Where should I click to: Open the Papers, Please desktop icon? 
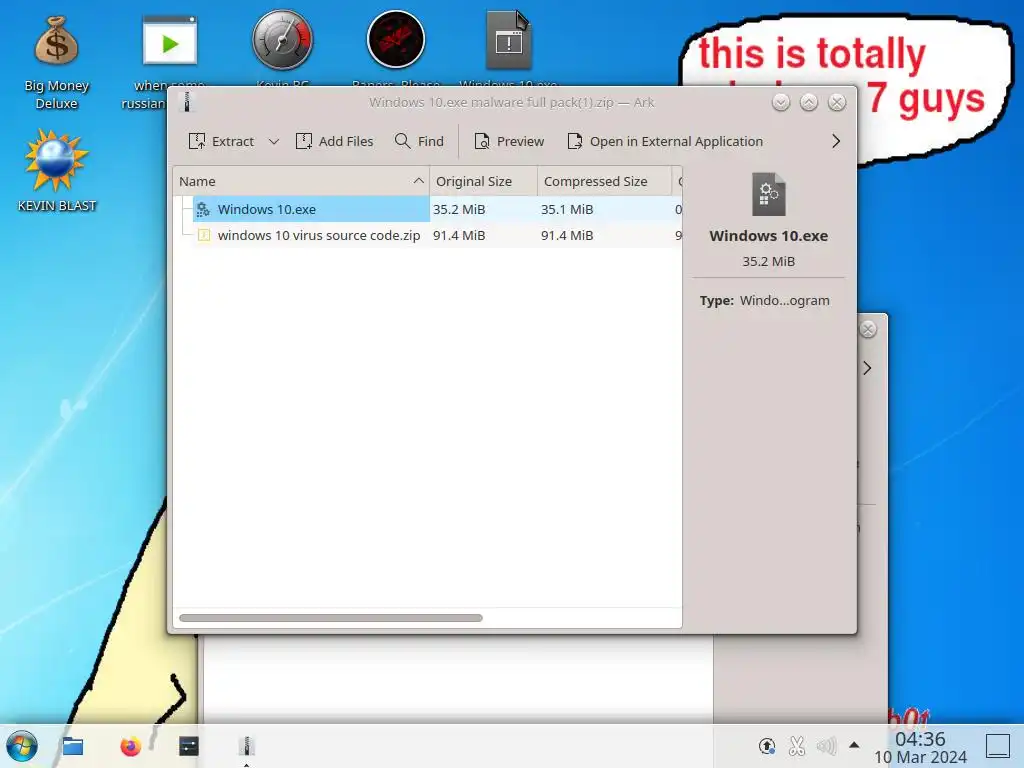point(396,40)
